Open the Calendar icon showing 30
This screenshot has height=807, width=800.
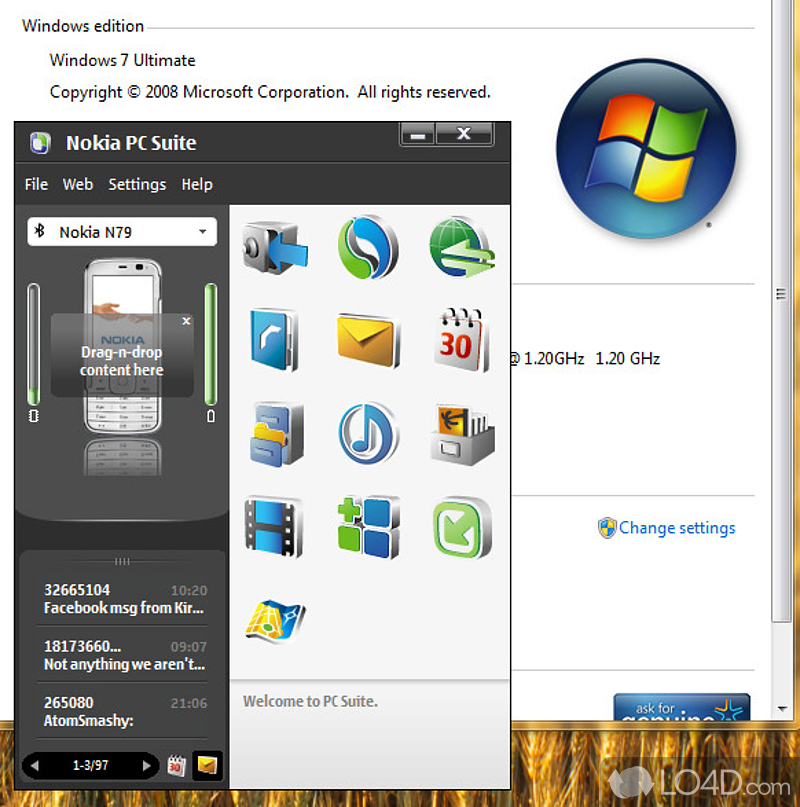coord(461,340)
